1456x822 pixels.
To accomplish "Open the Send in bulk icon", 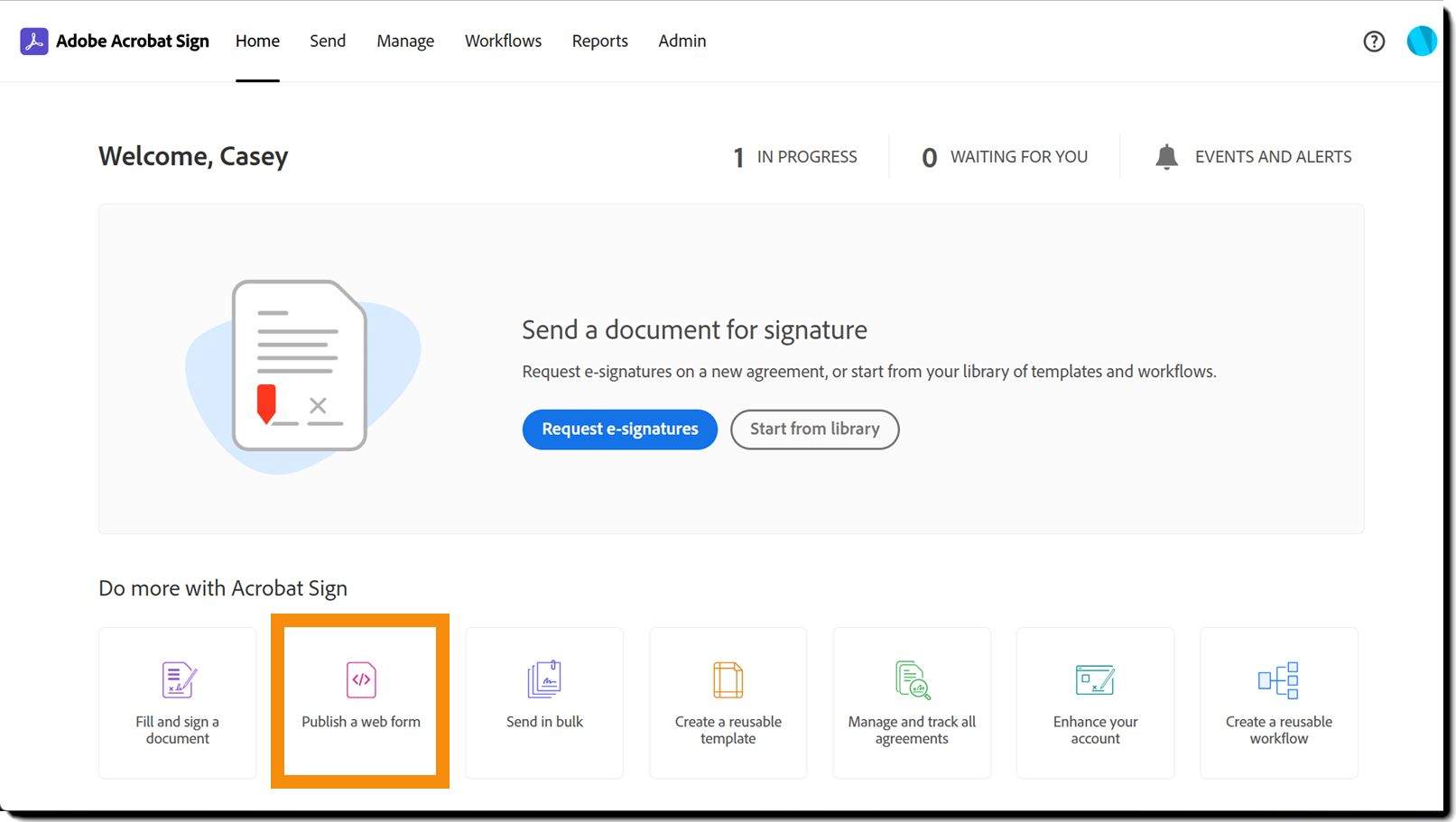I will (544, 679).
